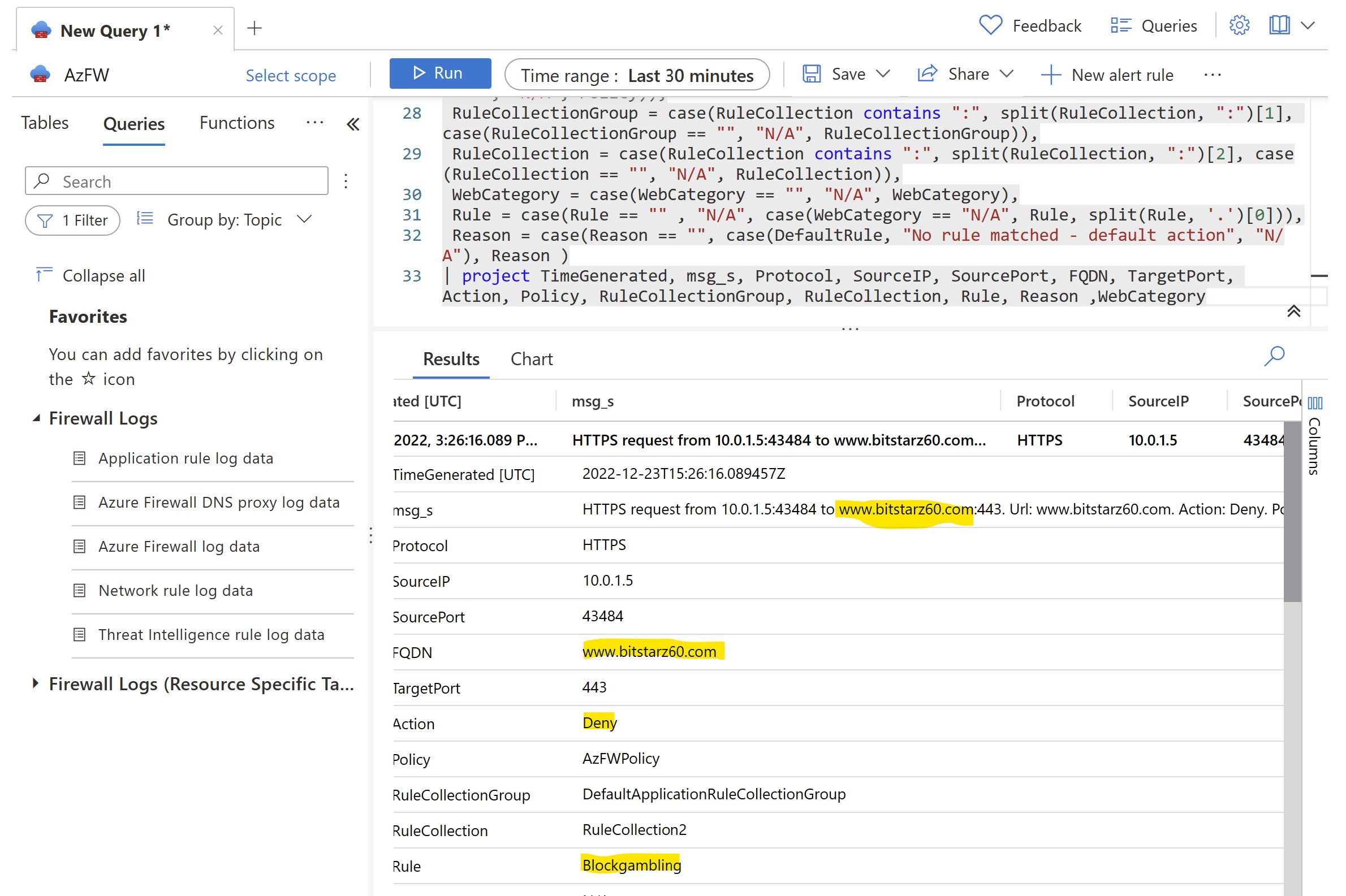
Task: Expand Firewall Logs (Resource Specific Tables) group
Action: 36,683
